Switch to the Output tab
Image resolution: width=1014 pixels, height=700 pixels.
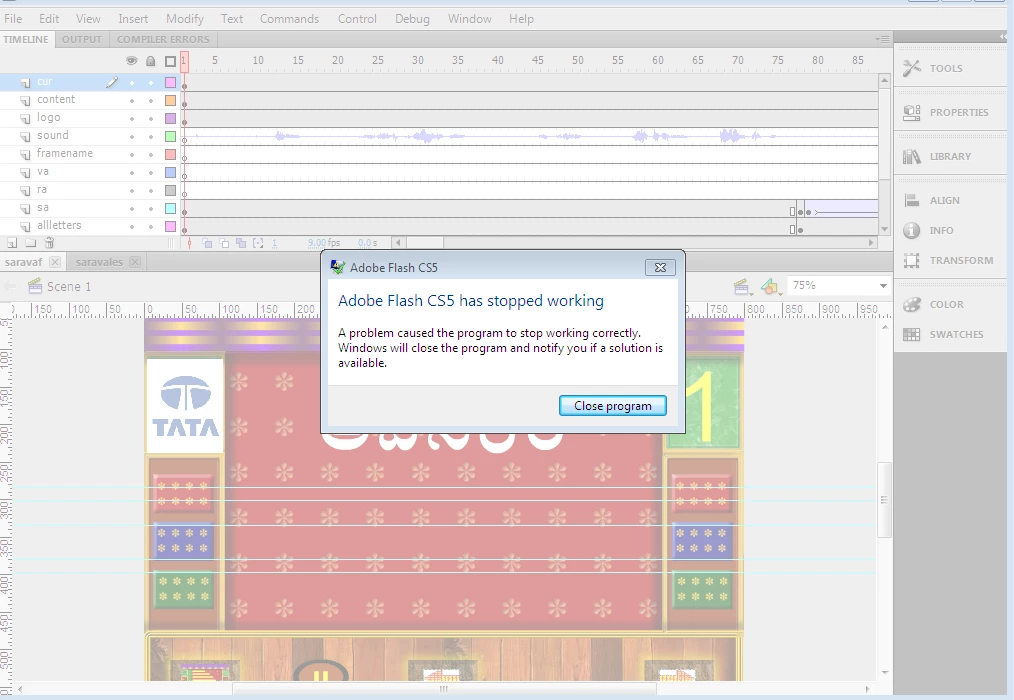point(81,39)
